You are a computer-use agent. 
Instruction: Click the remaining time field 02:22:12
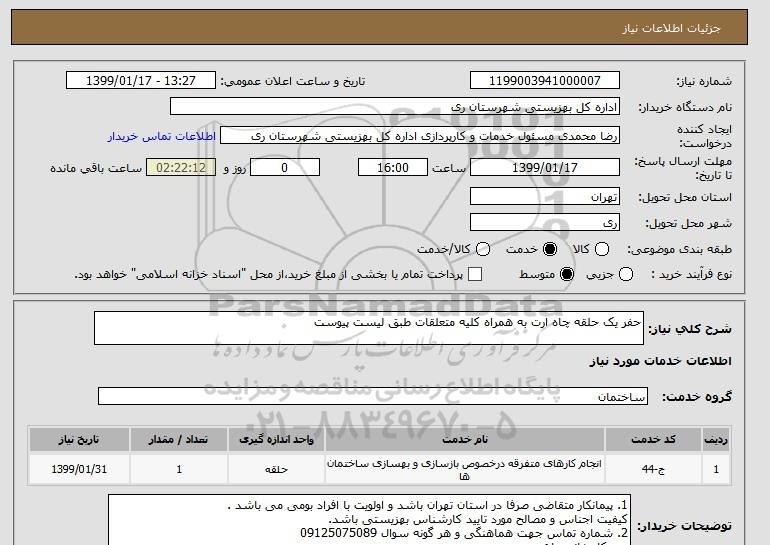181,167
